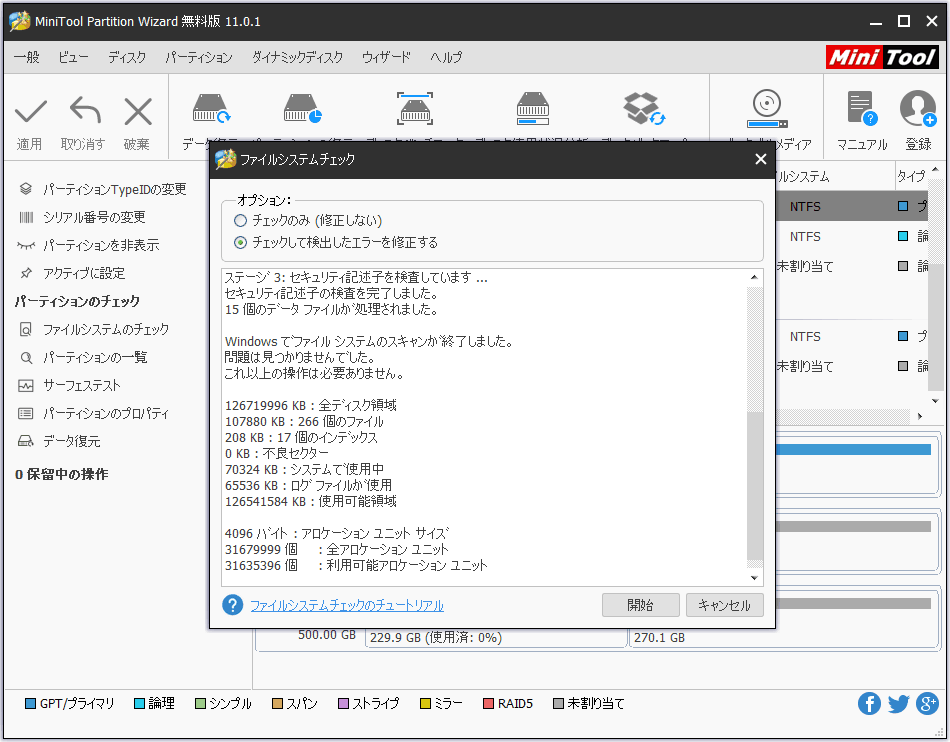
Task: Open the Data Backup toolbar icon
Action: pos(644,108)
